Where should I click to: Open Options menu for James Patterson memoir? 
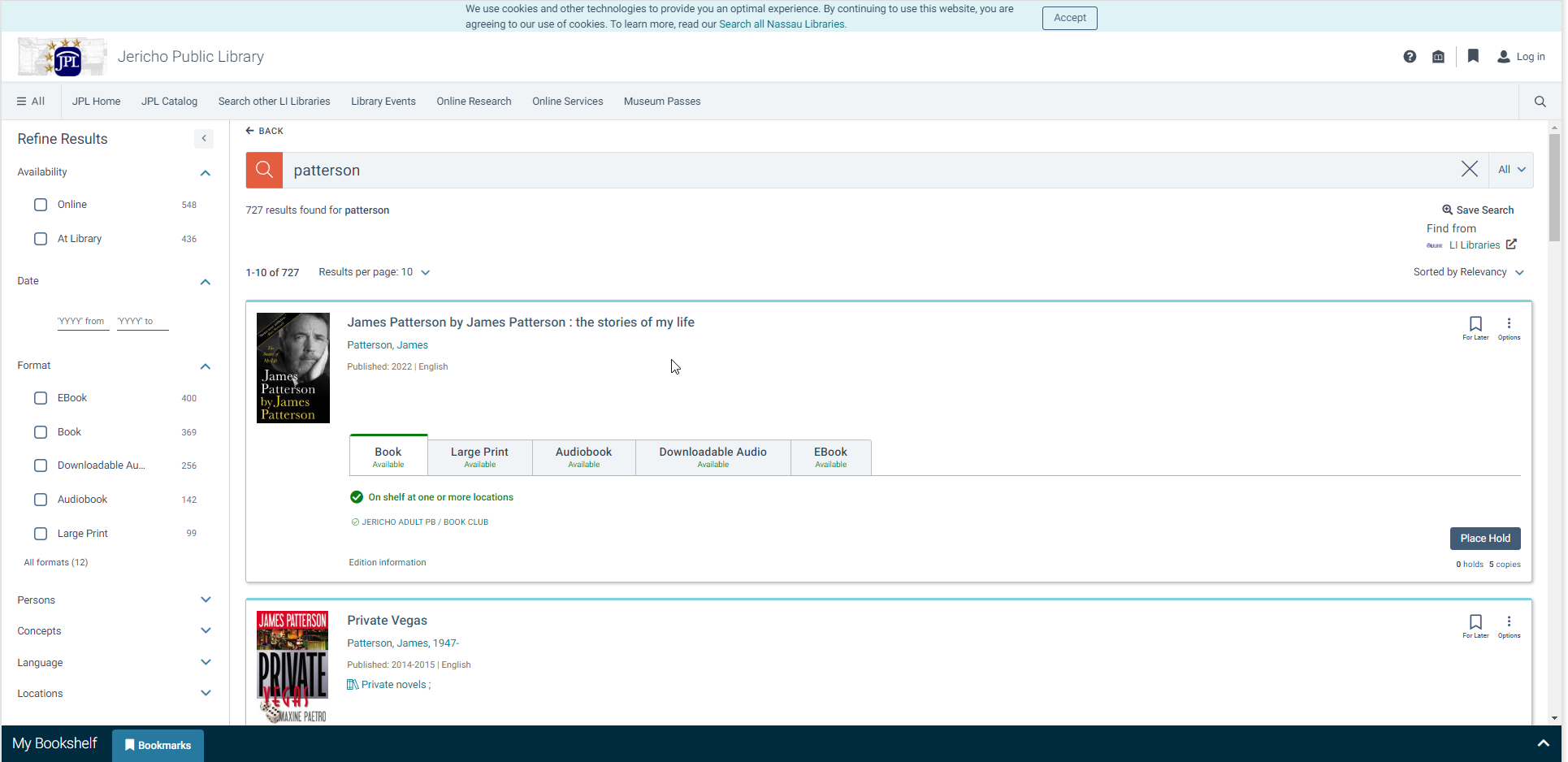point(1509,327)
